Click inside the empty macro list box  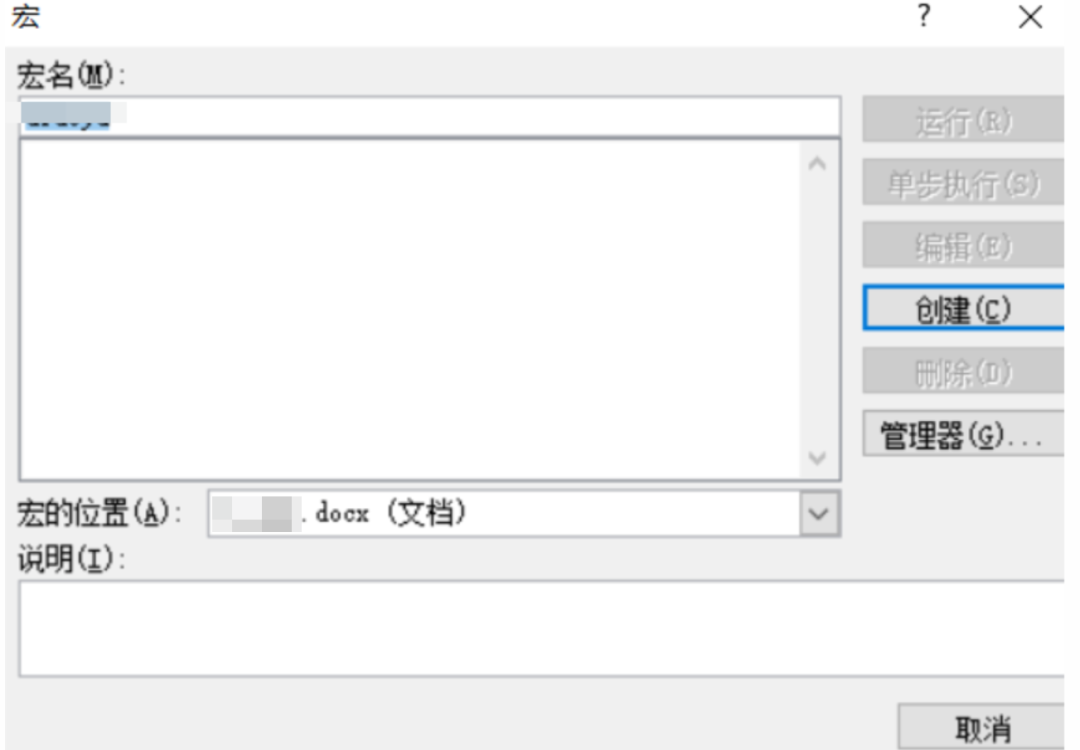(x=411, y=309)
